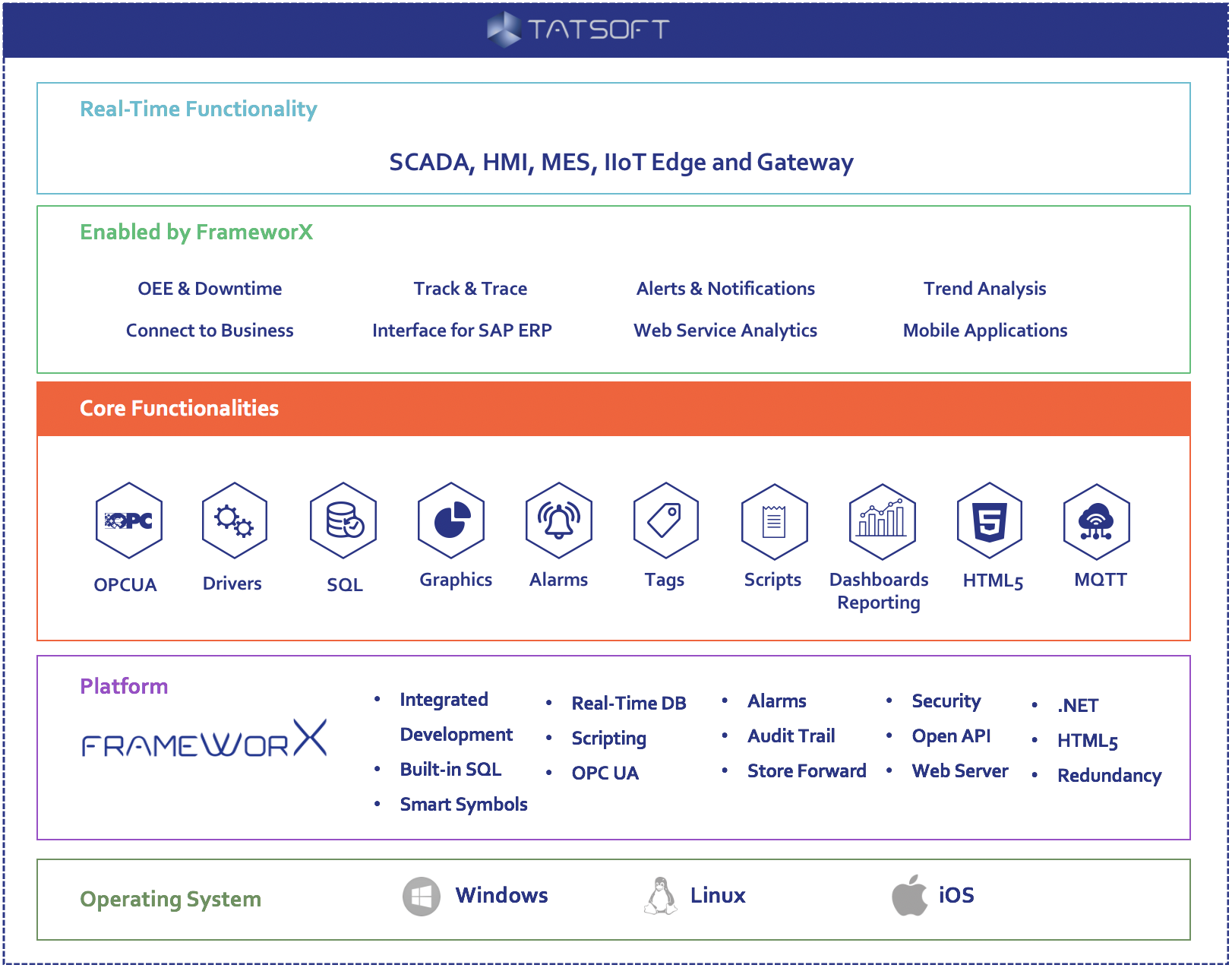Viewport: 1232px width, 968px height.
Task: Click the Enabled by FrameworX heading
Action: coord(196,232)
